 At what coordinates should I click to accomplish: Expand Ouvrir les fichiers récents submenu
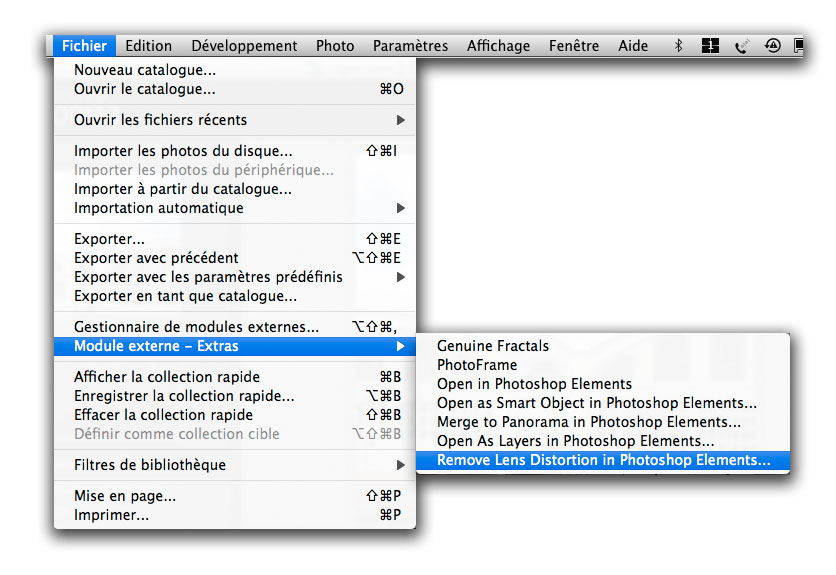[235, 120]
